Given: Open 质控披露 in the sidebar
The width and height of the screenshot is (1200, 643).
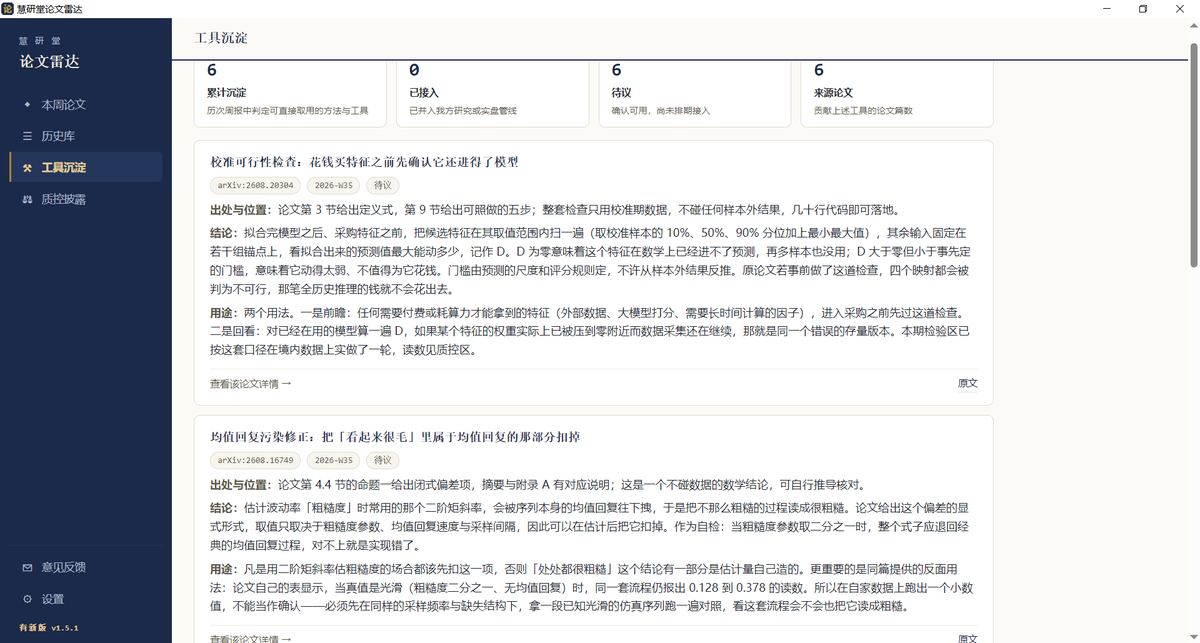Looking at the screenshot, I should (x=86, y=199).
